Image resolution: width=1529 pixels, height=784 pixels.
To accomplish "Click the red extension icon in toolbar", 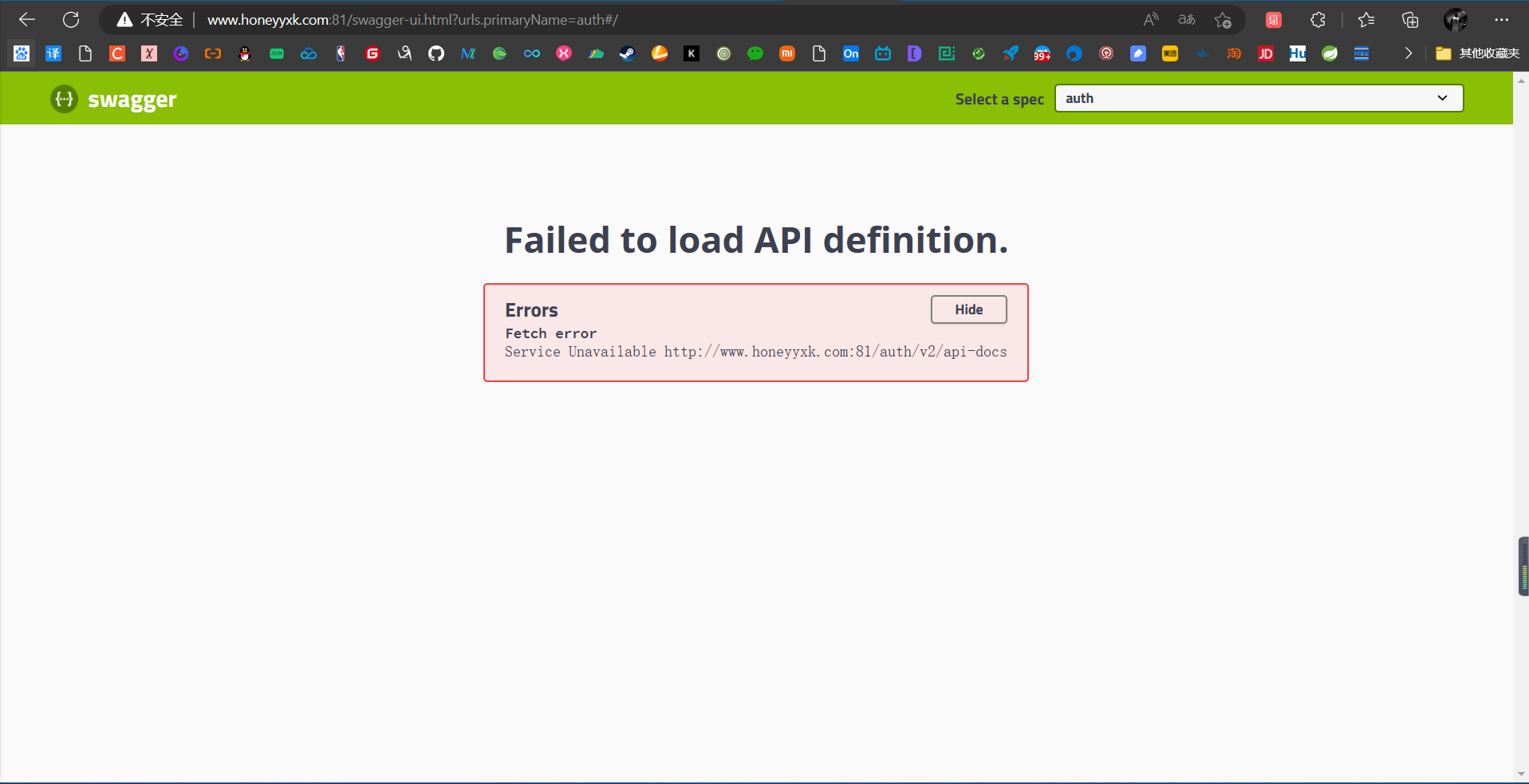I will (1274, 20).
